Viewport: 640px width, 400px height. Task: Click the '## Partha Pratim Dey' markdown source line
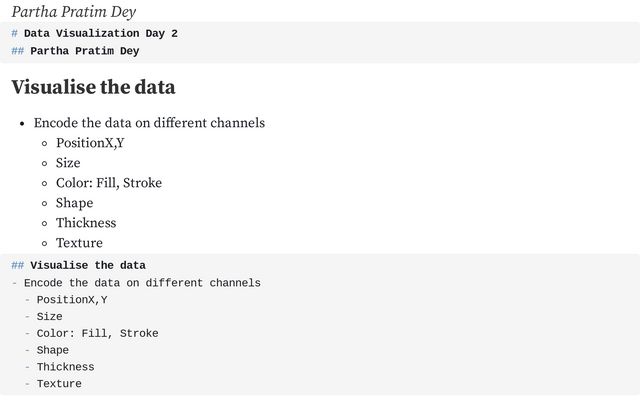(x=76, y=51)
